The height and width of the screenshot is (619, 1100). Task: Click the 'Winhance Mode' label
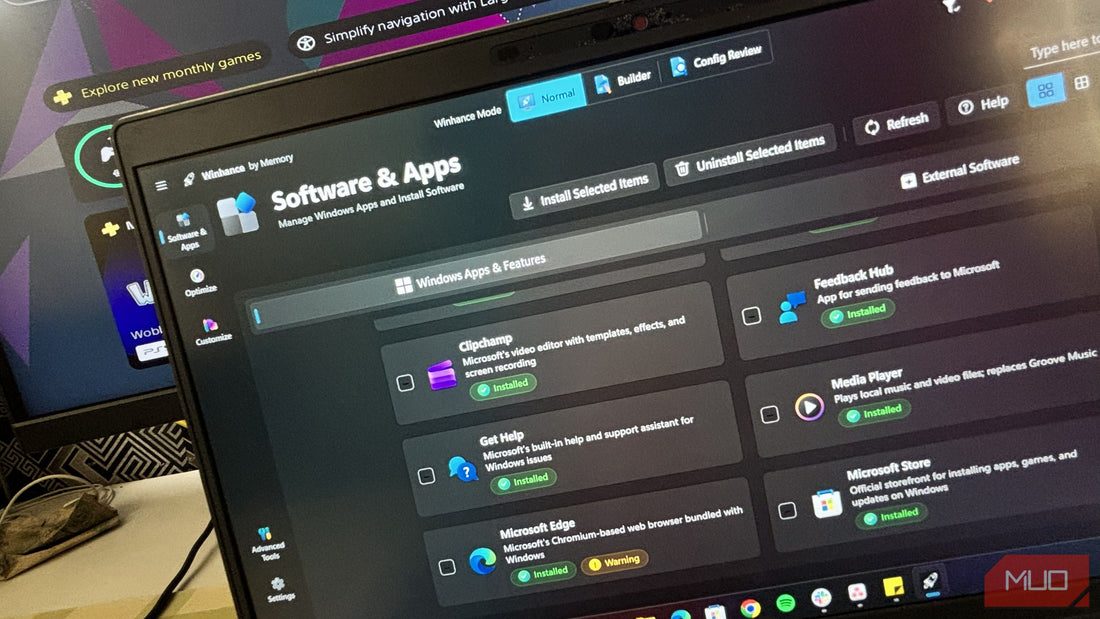467,117
